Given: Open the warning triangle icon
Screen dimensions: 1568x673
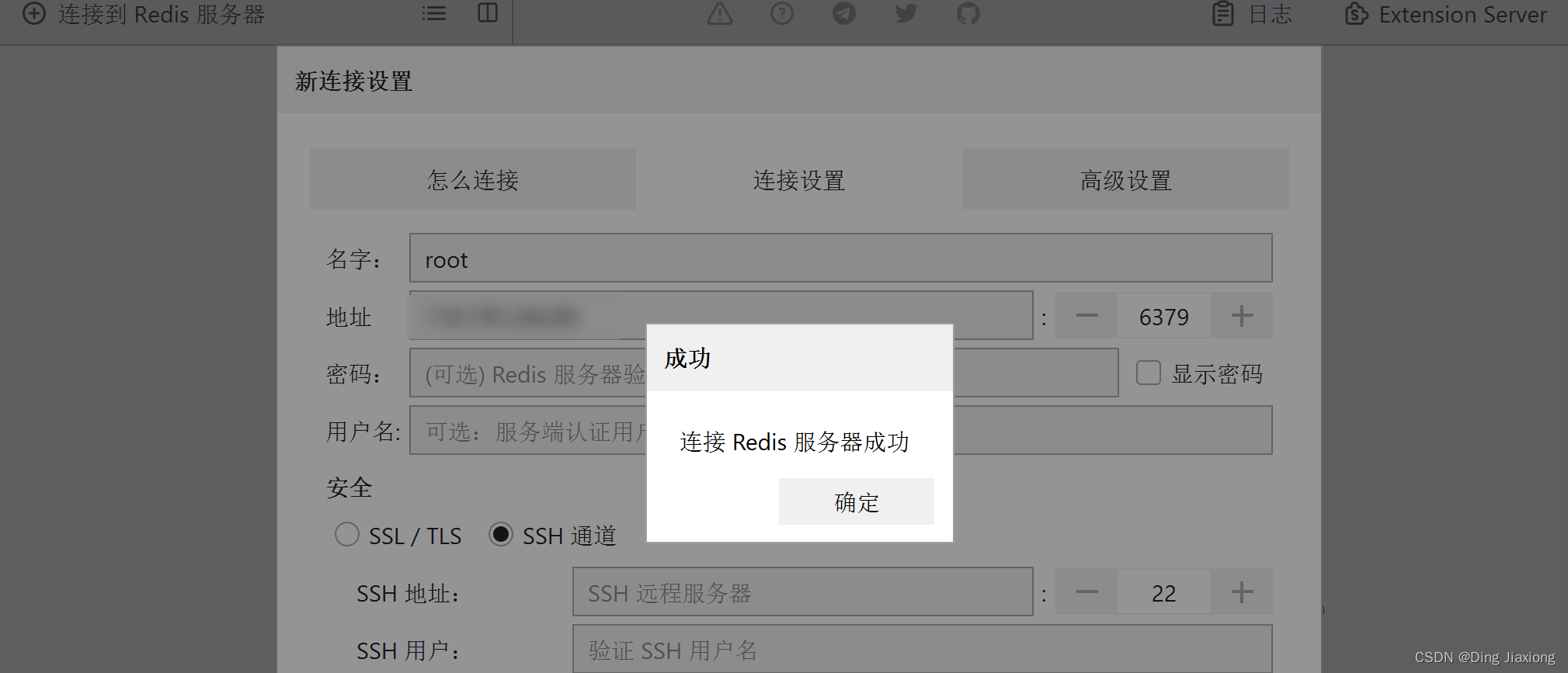Looking at the screenshot, I should [720, 13].
